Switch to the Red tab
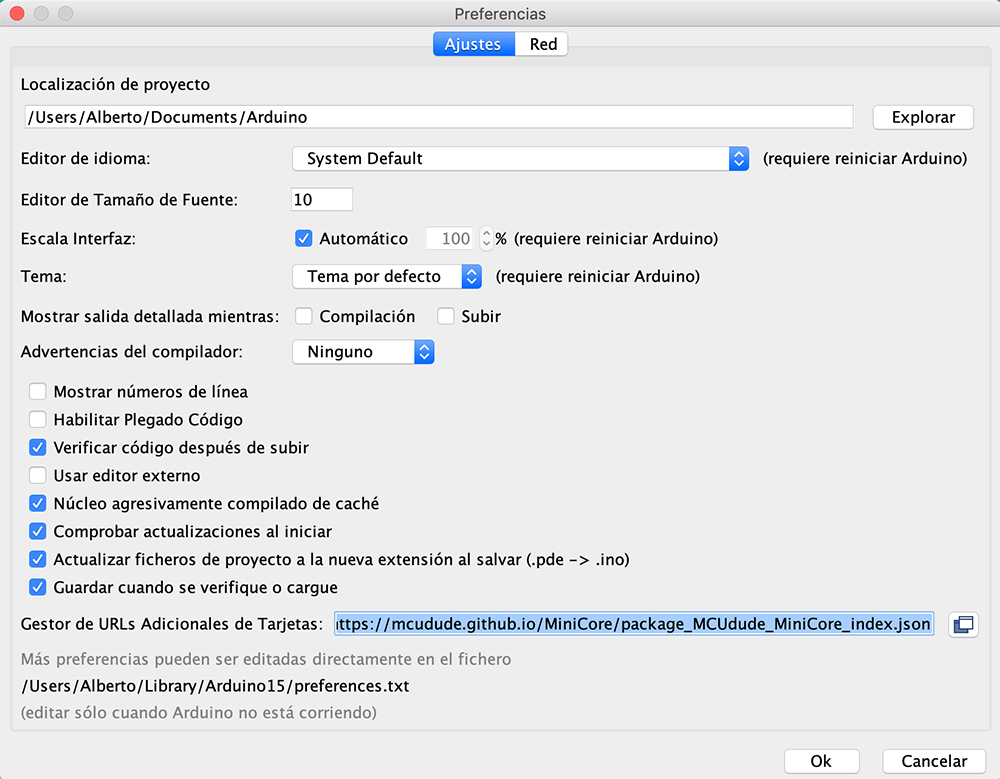 (x=543, y=44)
